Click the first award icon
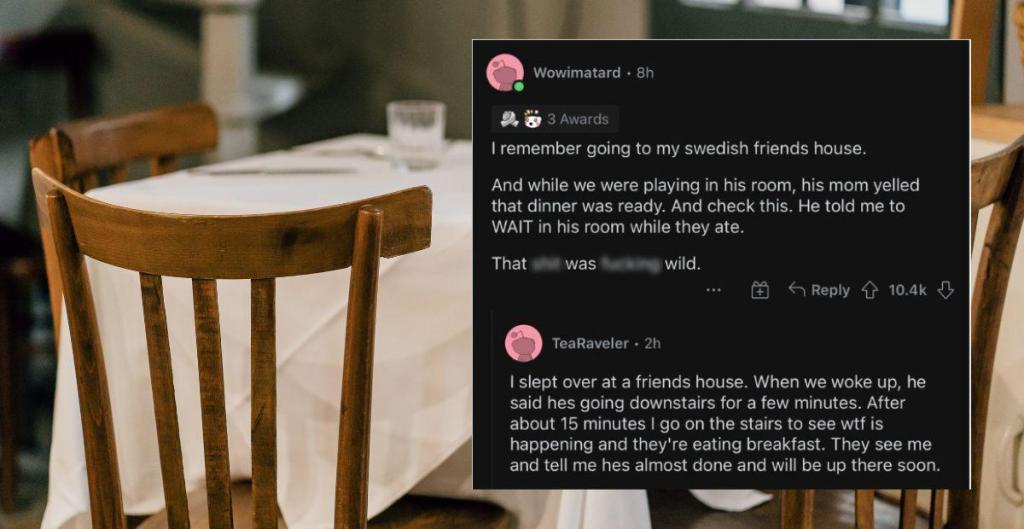The height and width of the screenshot is (529, 1024). click(510, 119)
